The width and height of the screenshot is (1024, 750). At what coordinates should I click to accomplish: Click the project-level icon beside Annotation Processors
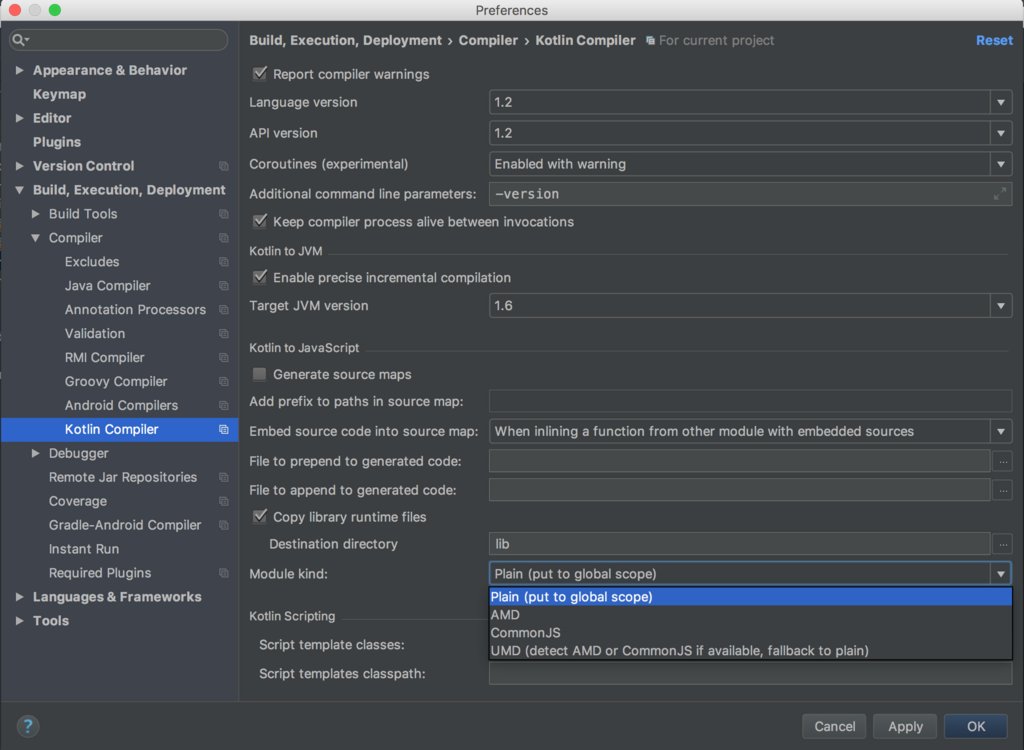click(223, 310)
